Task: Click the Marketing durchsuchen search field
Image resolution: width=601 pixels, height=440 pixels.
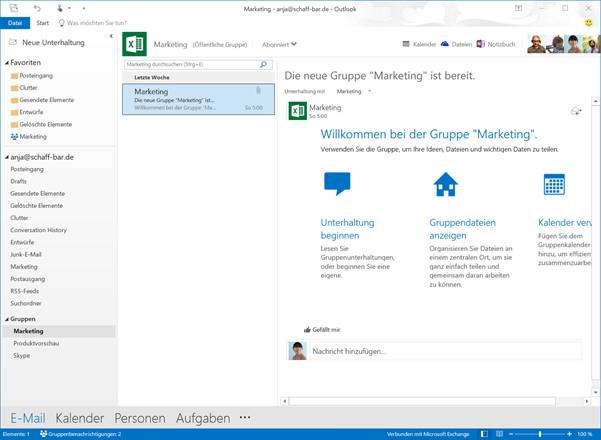Action: pos(190,64)
